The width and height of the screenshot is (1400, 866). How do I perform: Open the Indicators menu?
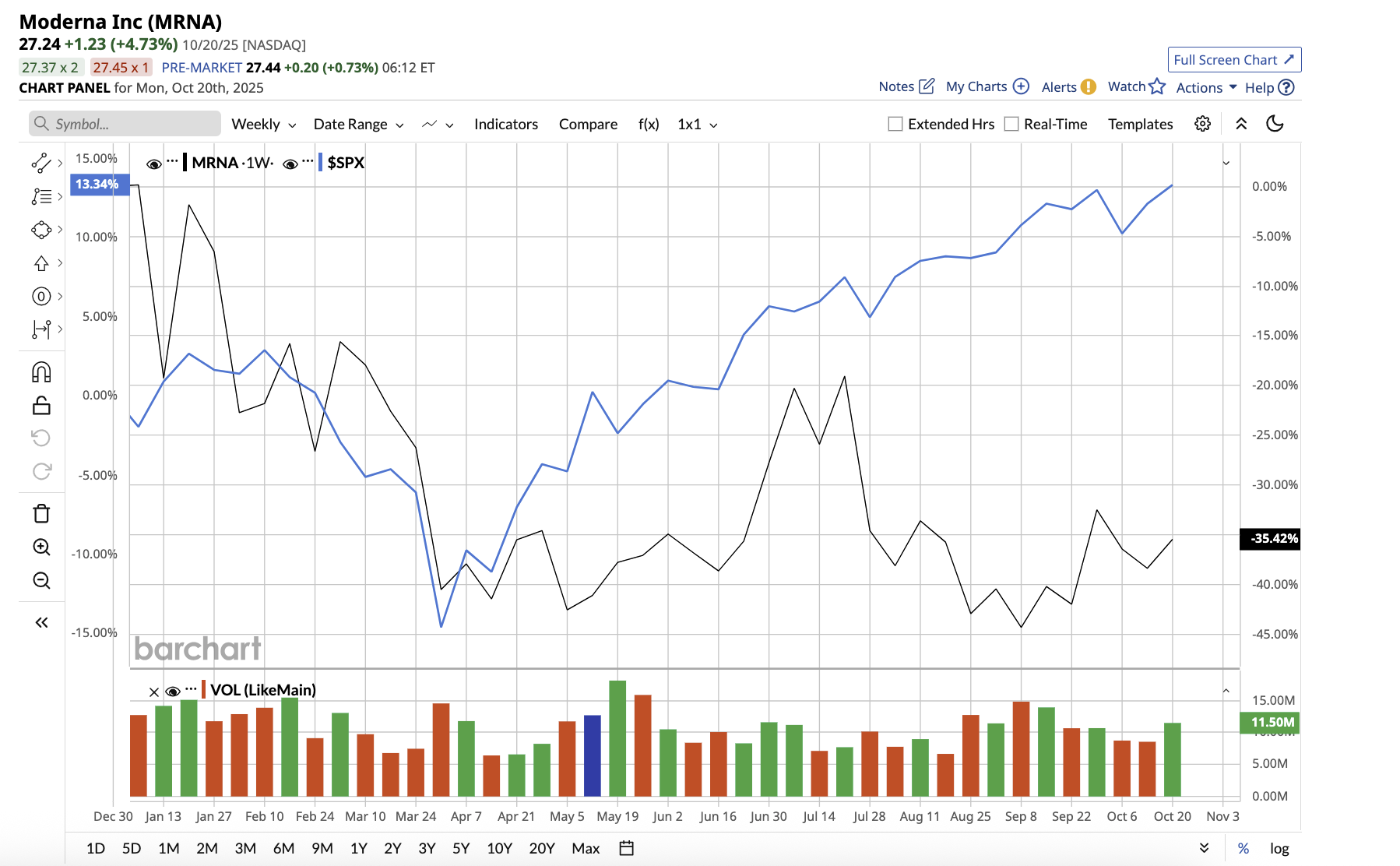(506, 124)
